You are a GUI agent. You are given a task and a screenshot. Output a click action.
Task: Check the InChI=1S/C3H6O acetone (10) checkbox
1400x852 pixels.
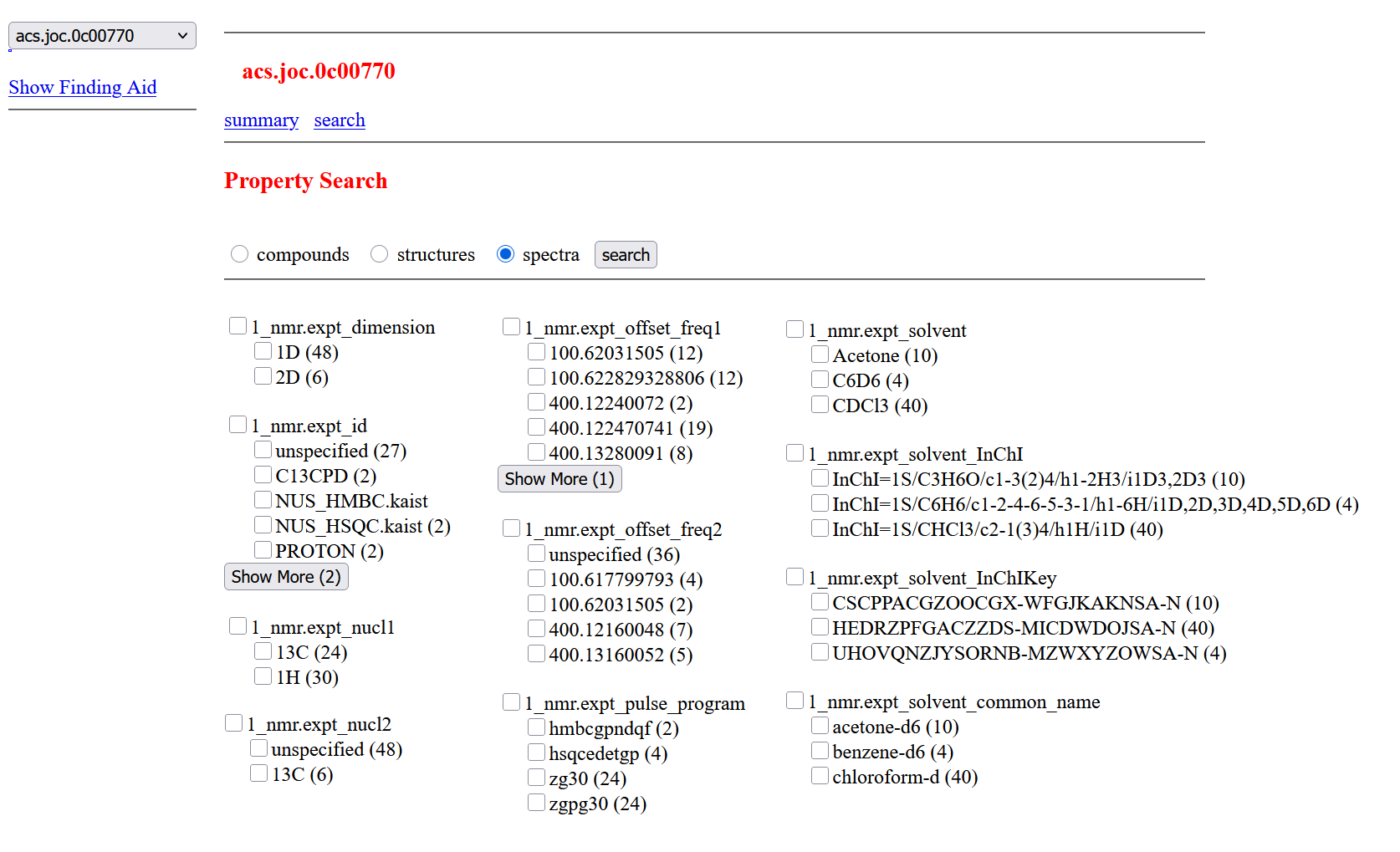pyautogui.click(x=820, y=478)
